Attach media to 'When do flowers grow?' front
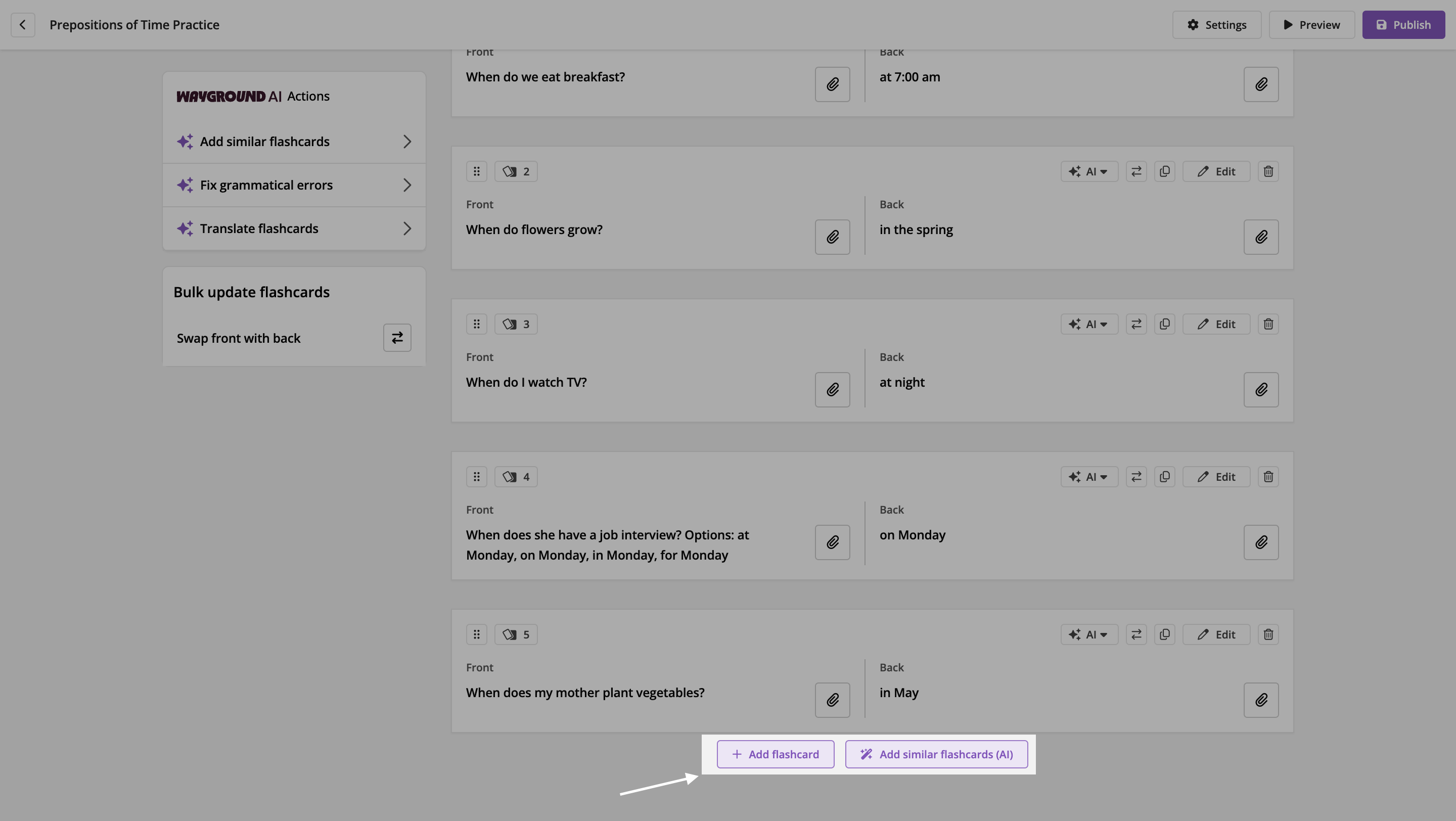Viewport: 1456px width, 821px height. (x=832, y=237)
